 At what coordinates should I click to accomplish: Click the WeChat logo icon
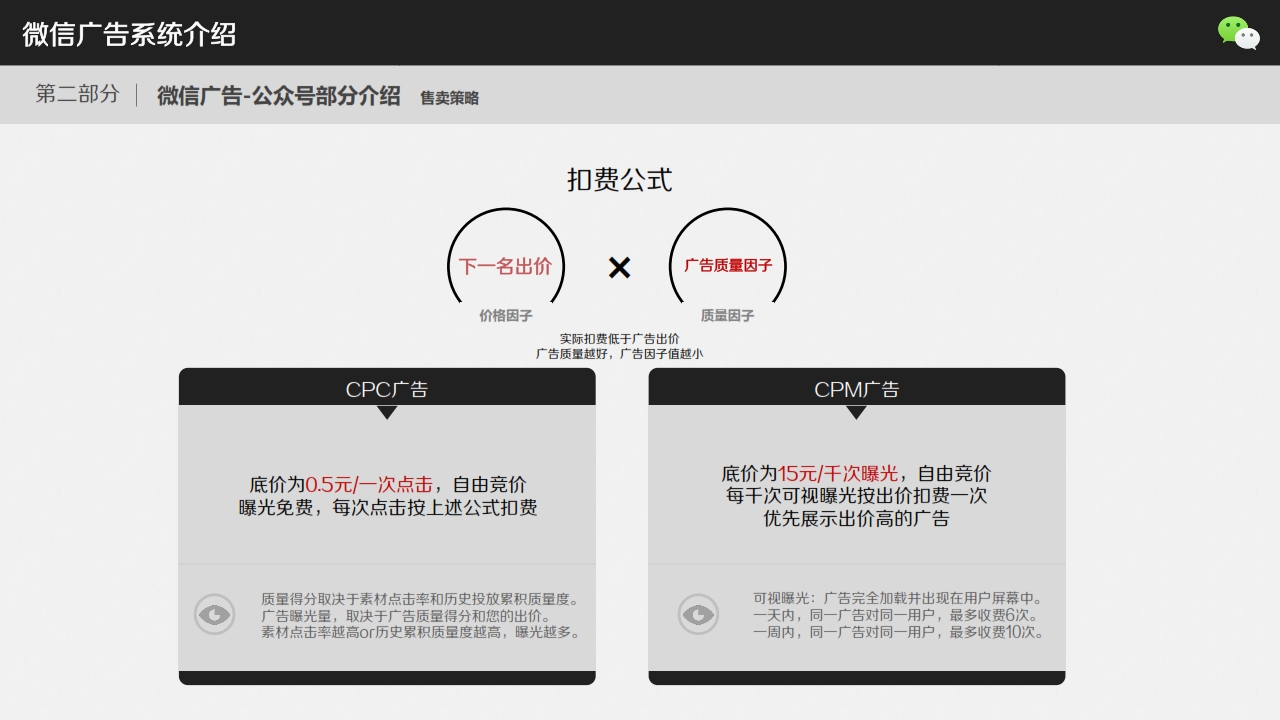pos(1238,33)
